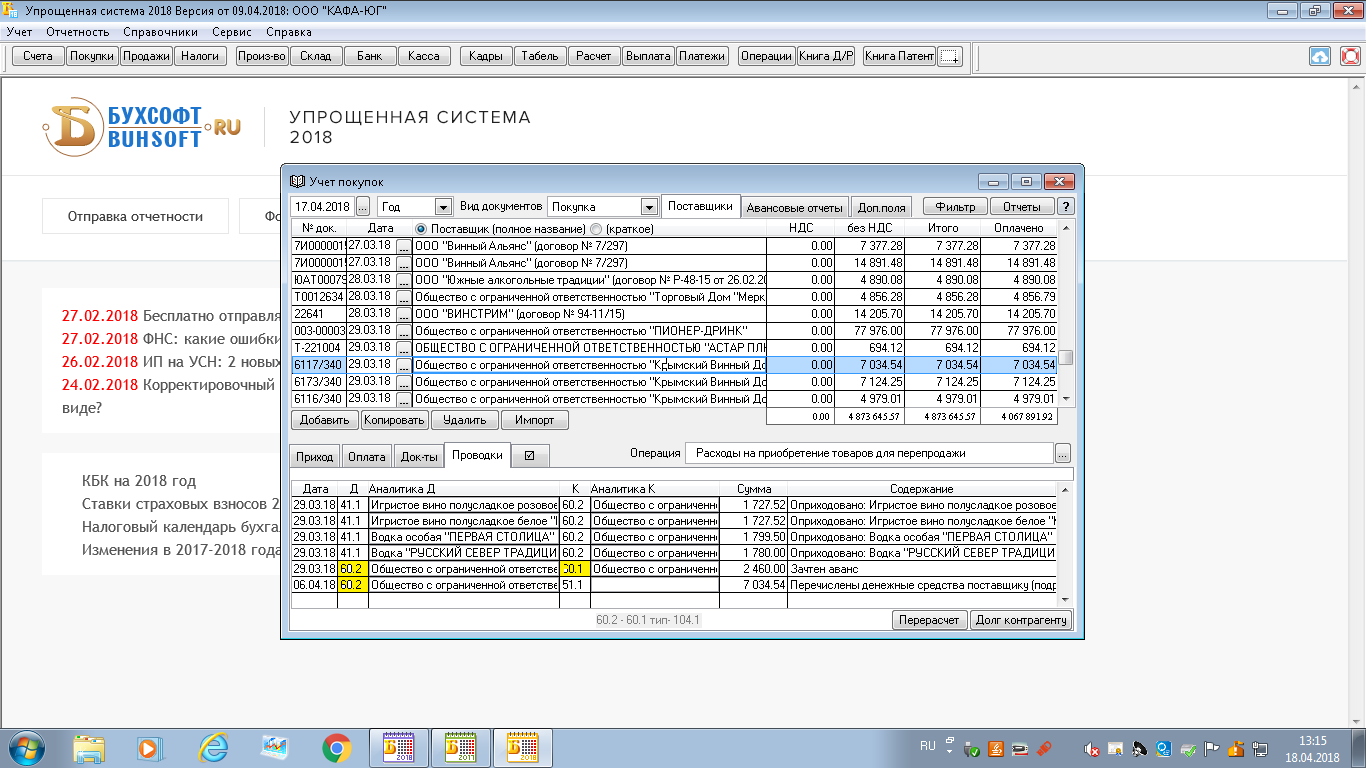Viewport: 1366px width, 768px height.
Task: Click the down arrow of purchases list scrollbar
Action: click(x=1066, y=399)
